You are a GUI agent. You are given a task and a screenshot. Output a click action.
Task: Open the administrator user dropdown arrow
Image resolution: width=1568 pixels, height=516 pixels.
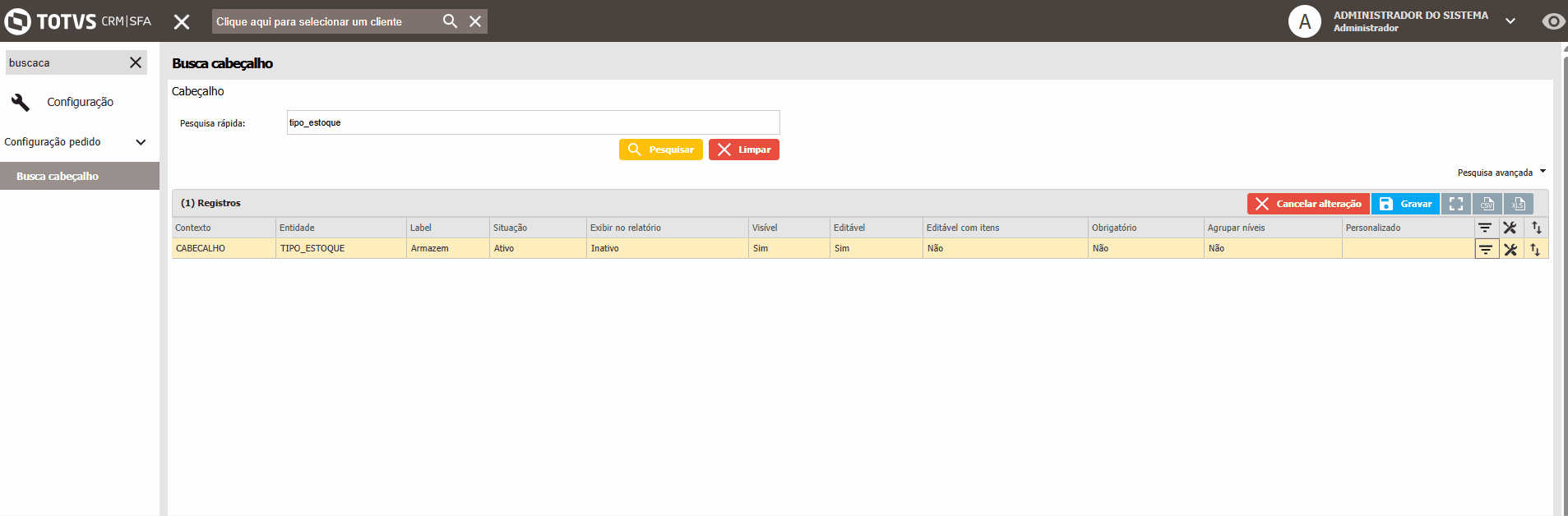coord(1510,21)
